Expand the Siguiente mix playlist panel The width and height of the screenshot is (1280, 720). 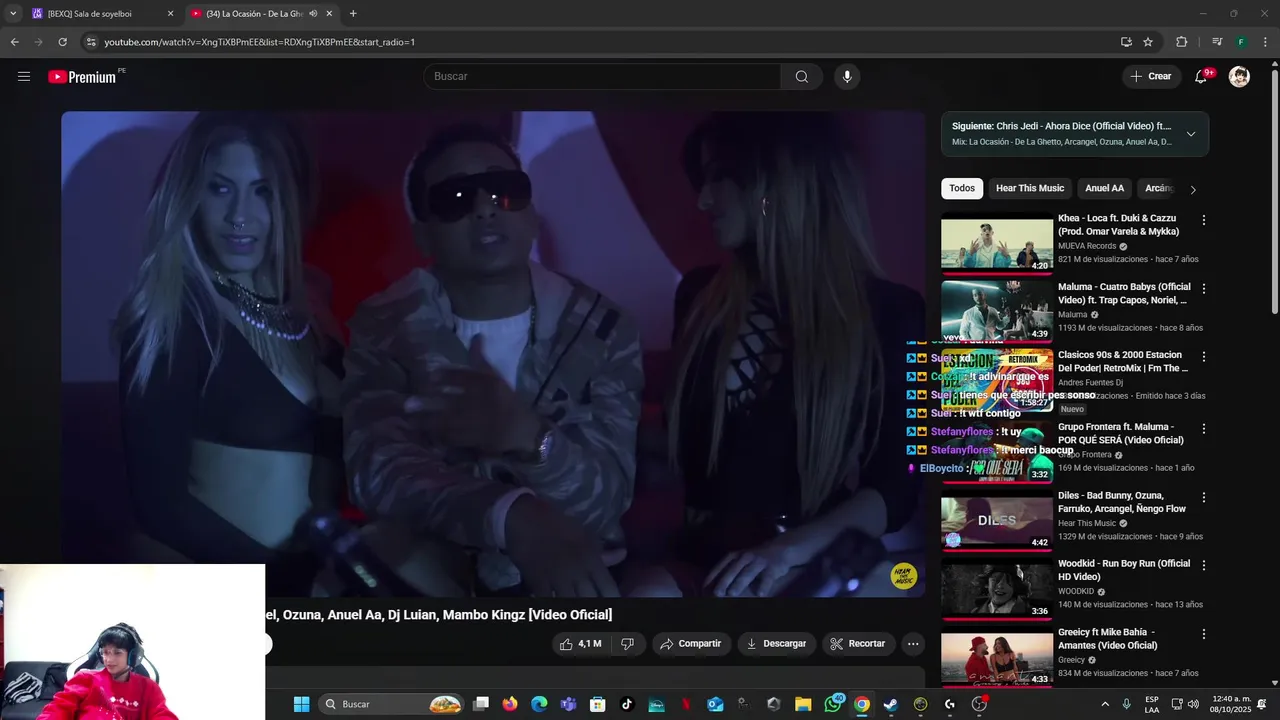click(1191, 134)
